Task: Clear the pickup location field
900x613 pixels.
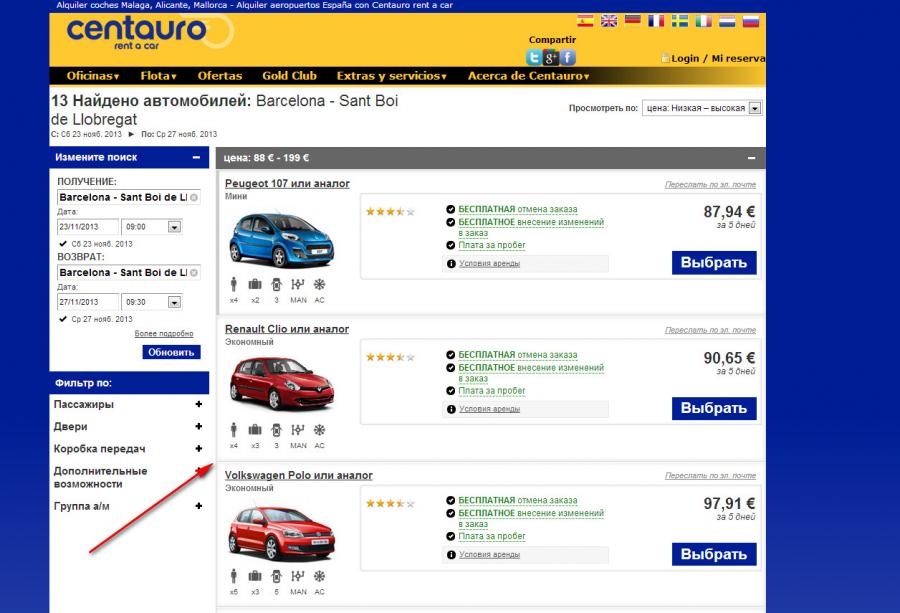Action: pos(194,197)
